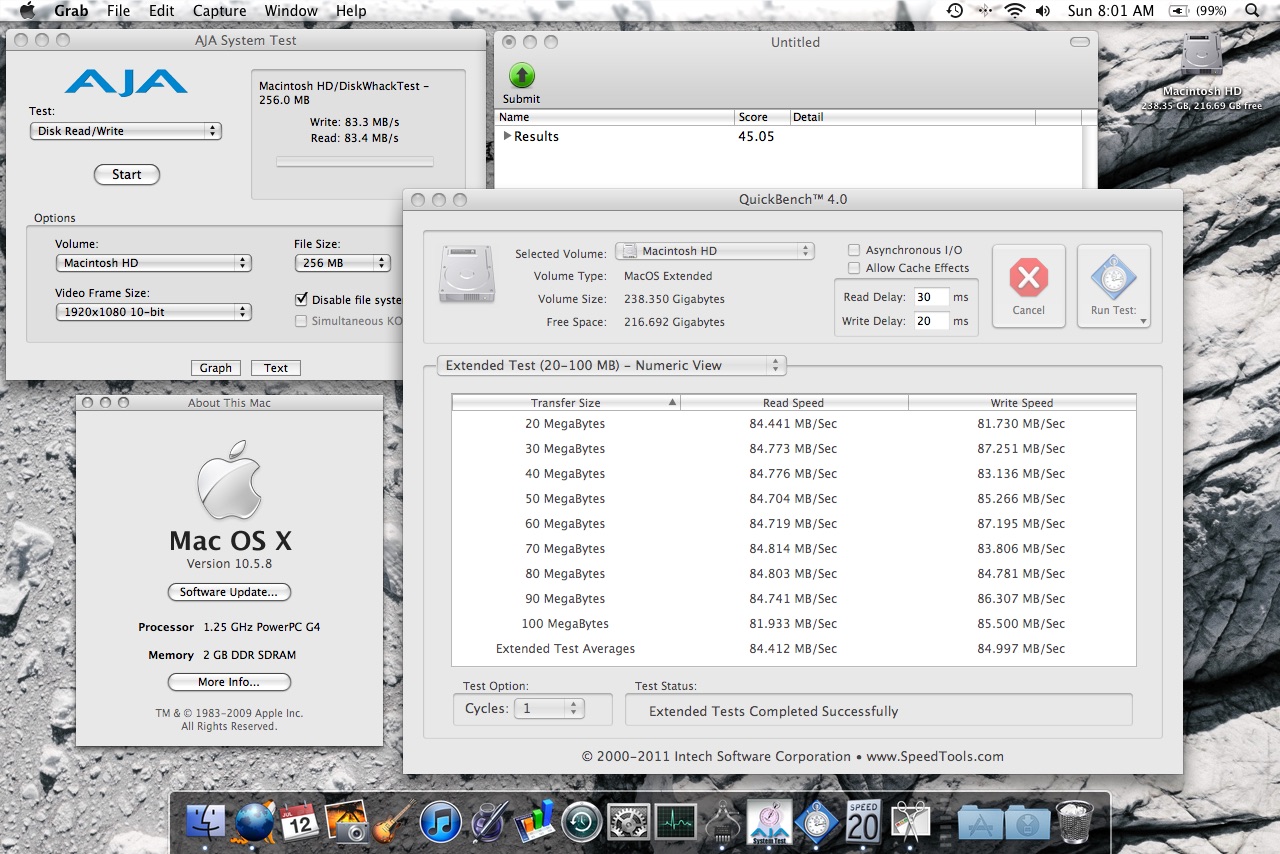
Task: Click the Score column header in Untitled
Action: point(762,117)
